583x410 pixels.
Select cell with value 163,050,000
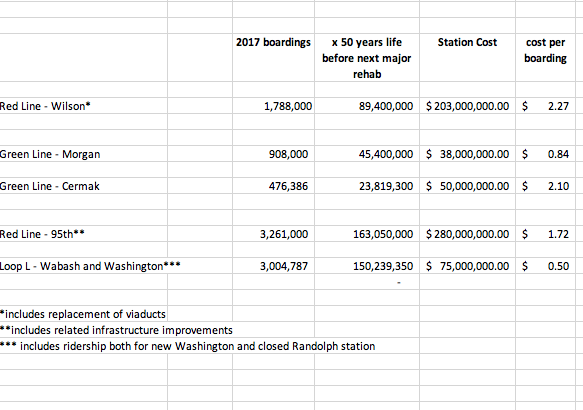(367, 234)
